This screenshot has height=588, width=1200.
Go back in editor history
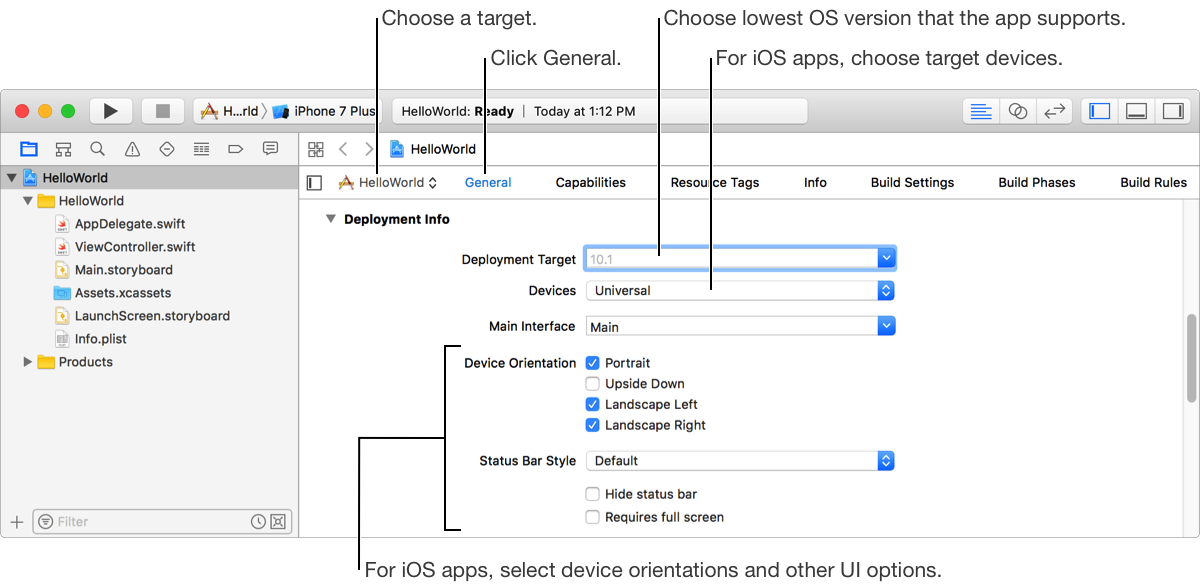coord(343,149)
